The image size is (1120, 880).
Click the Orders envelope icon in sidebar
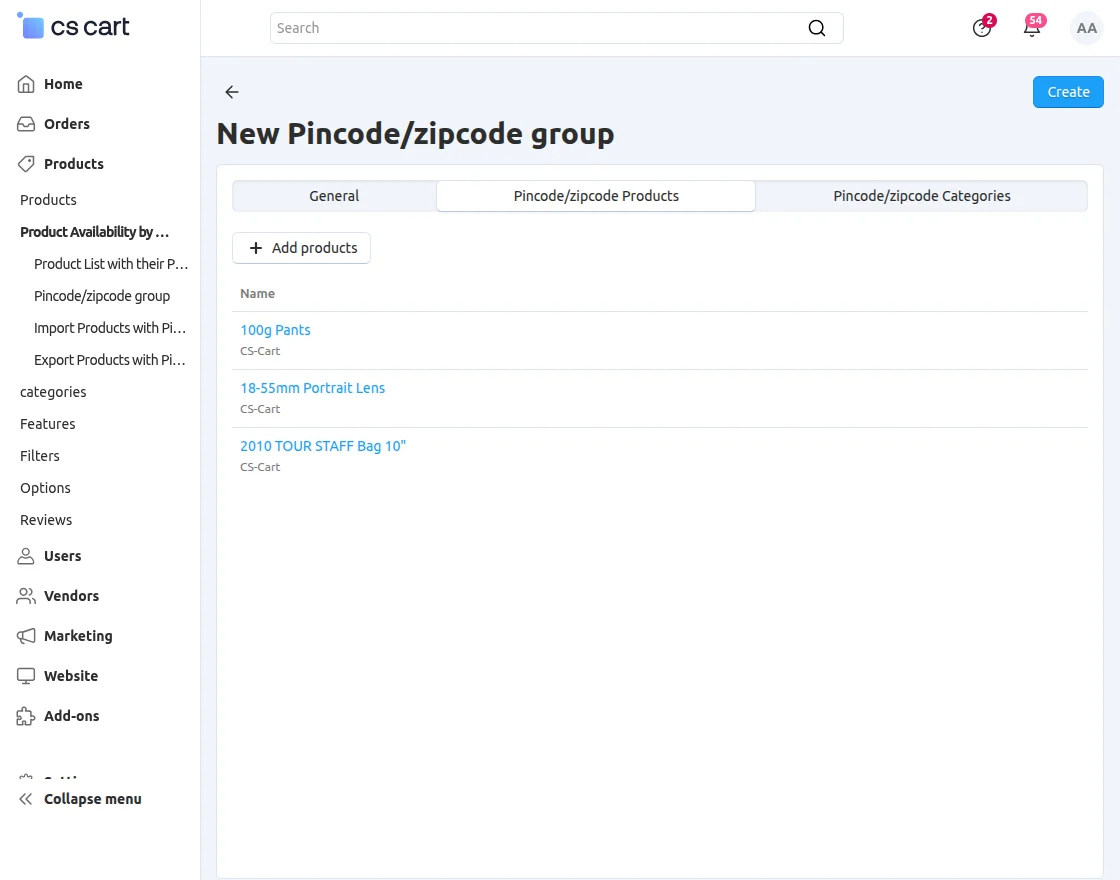(x=25, y=124)
